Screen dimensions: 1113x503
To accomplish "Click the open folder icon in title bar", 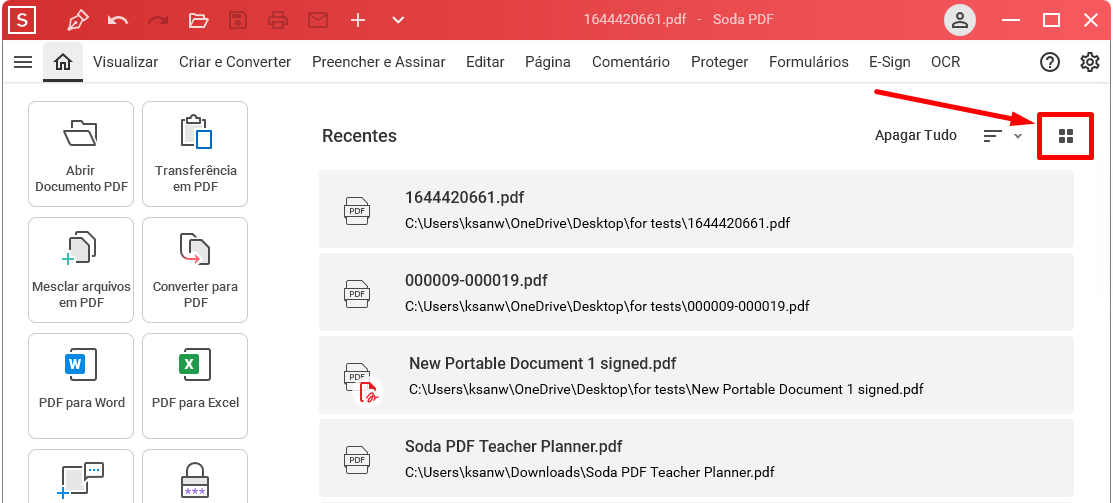I will click(x=198, y=20).
